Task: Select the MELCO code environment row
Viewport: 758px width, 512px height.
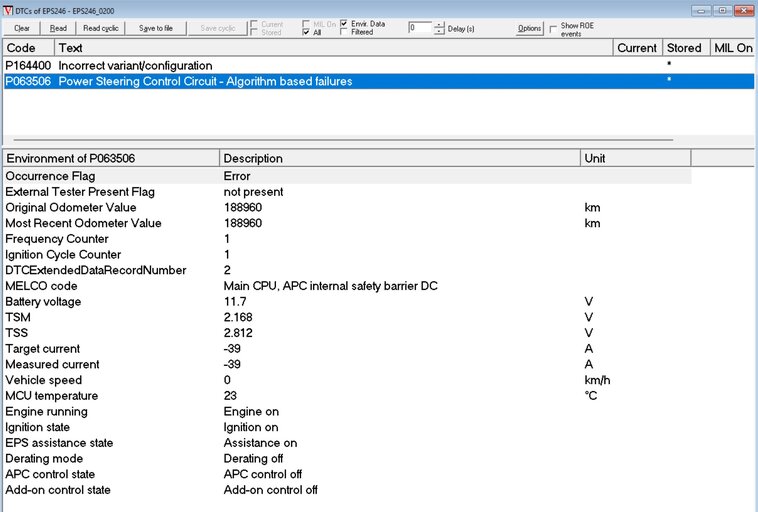Action: 347,286
